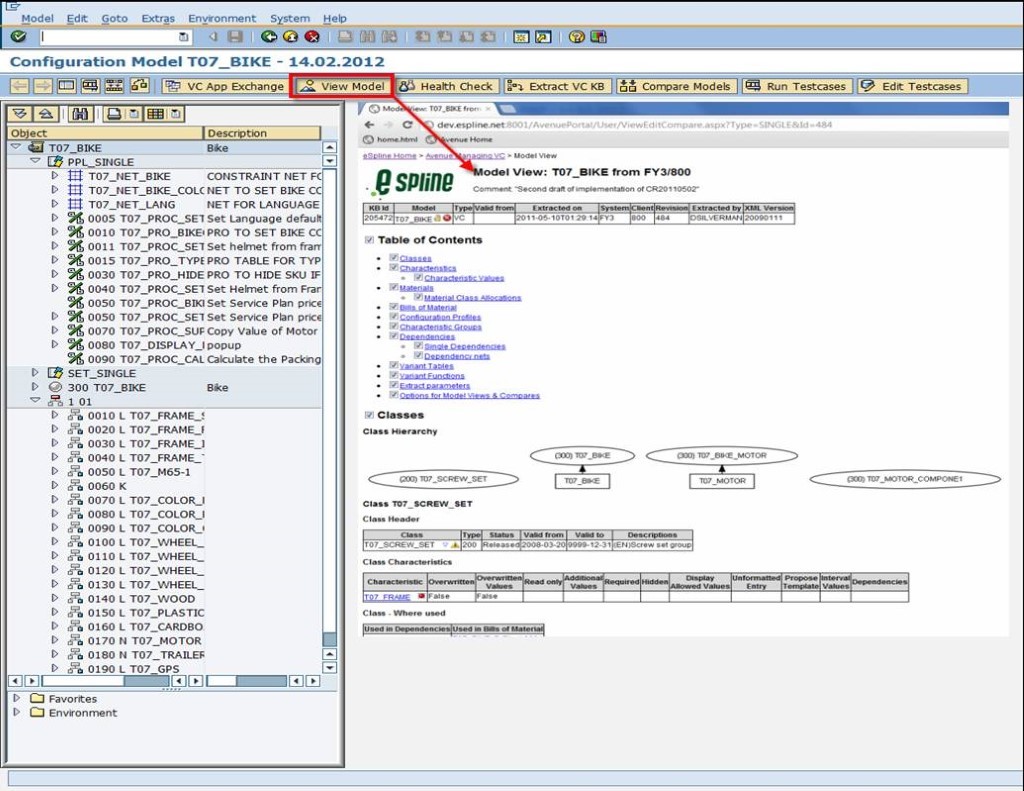Click the binoculars Find icon in tree toolbar

click(x=81, y=114)
